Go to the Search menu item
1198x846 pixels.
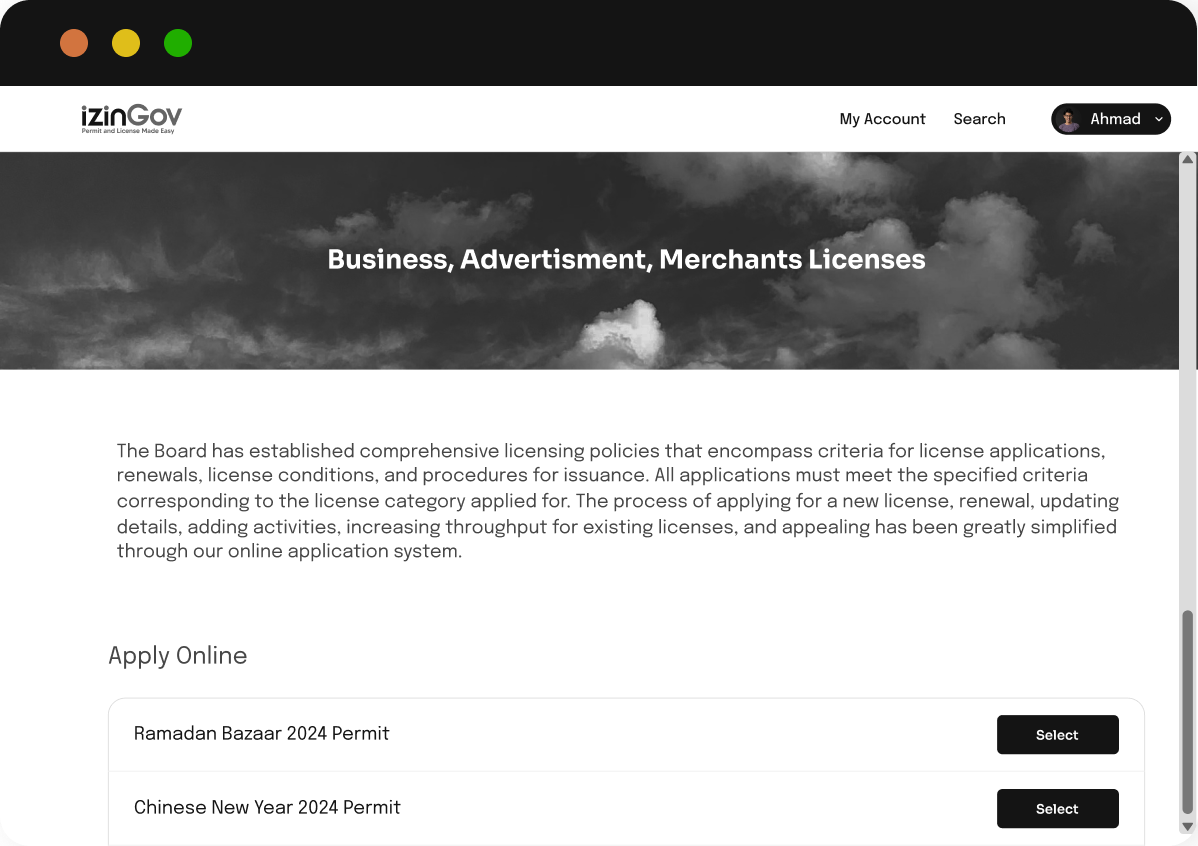coord(979,119)
